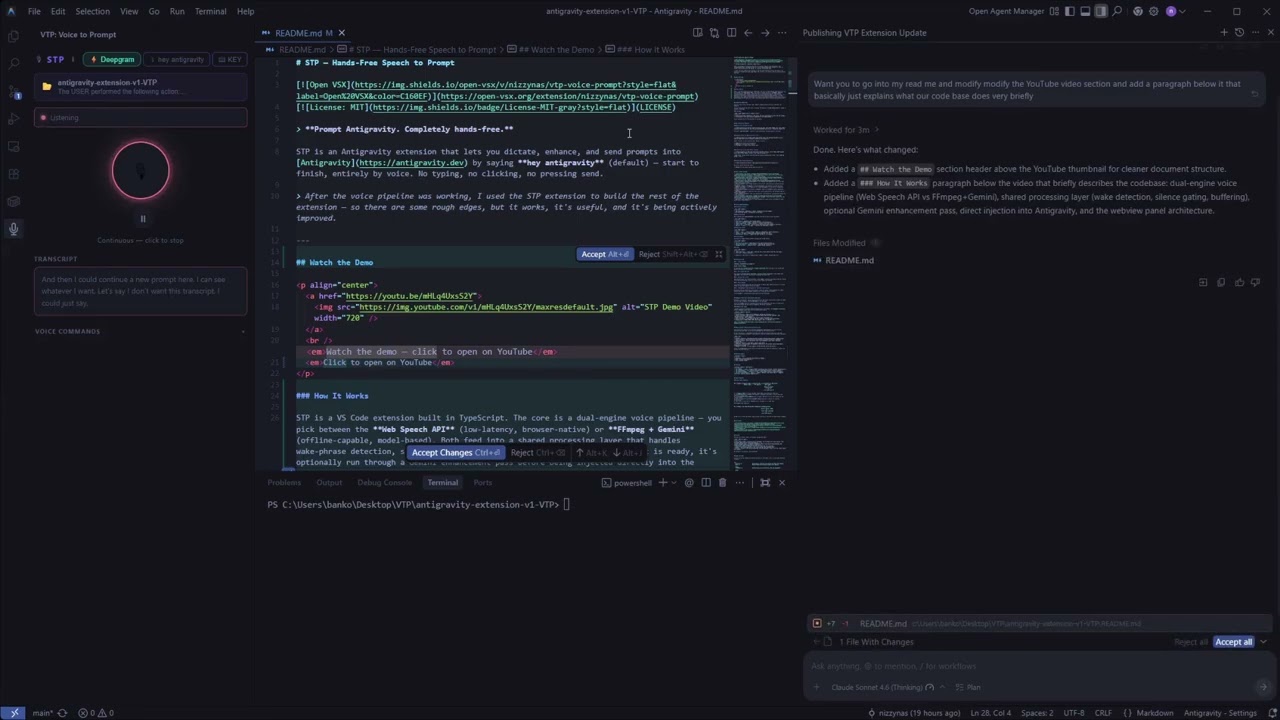This screenshot has height=720, width=1280.
Task: Give thumbs down to agent response
Action: (x=1256, y=283)
